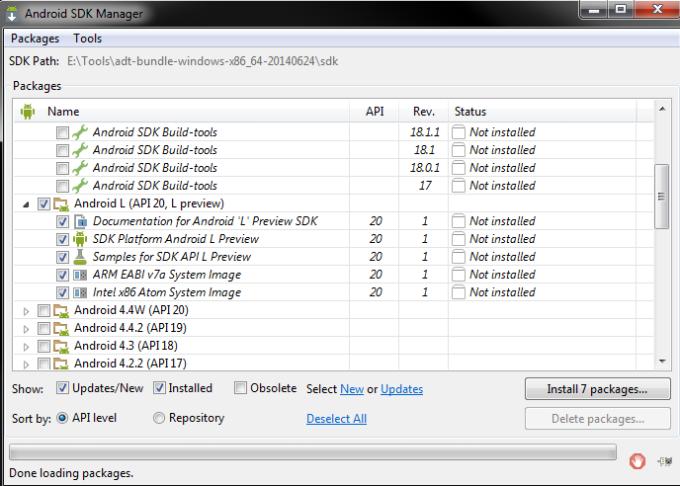Click the Documentation for Android 'L' icon
The width and height of the screenshot is (680, 486).
coord(80,222)
